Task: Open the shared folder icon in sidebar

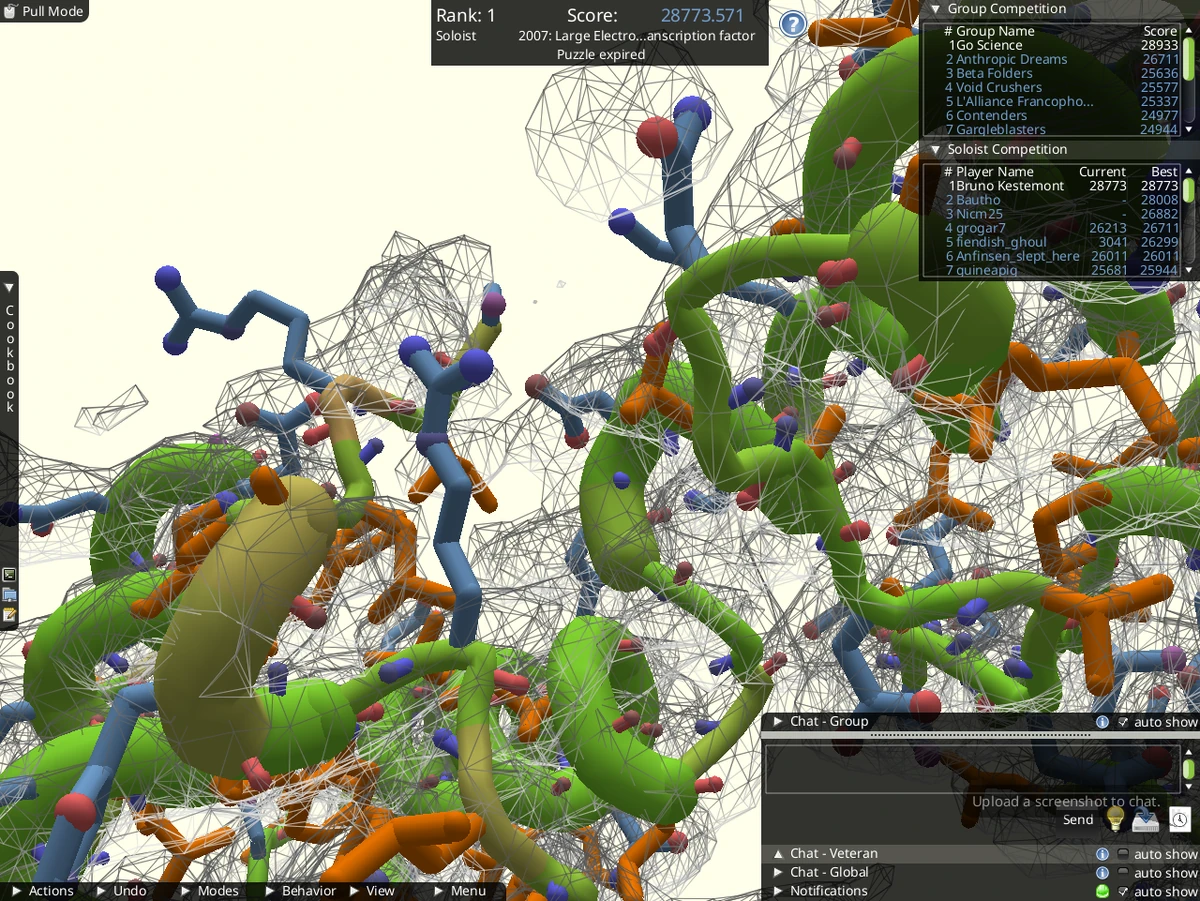Action: tap(9, 595)
